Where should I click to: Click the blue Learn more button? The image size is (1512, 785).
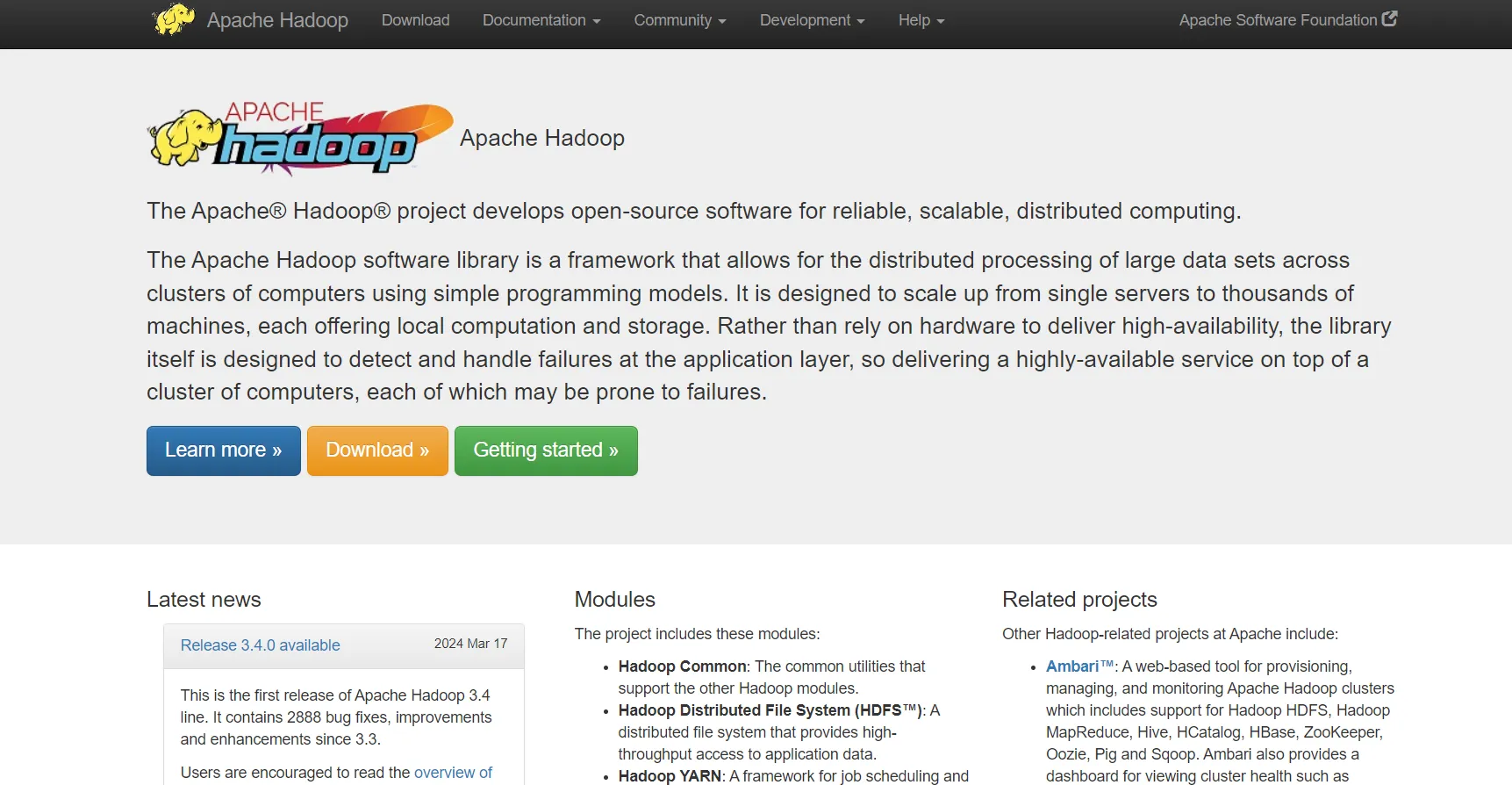[x=224, y=450]
